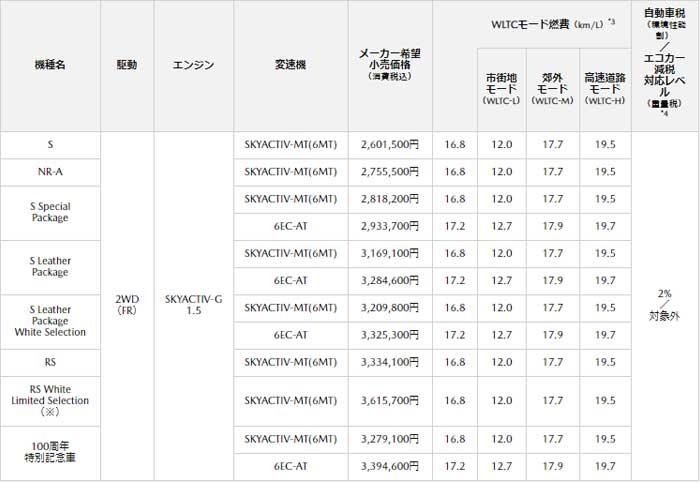The width and height of the screenshot is (700, 483).
Task: Select the 100周年特別記念車 model cell
Action: click(50, 452)
